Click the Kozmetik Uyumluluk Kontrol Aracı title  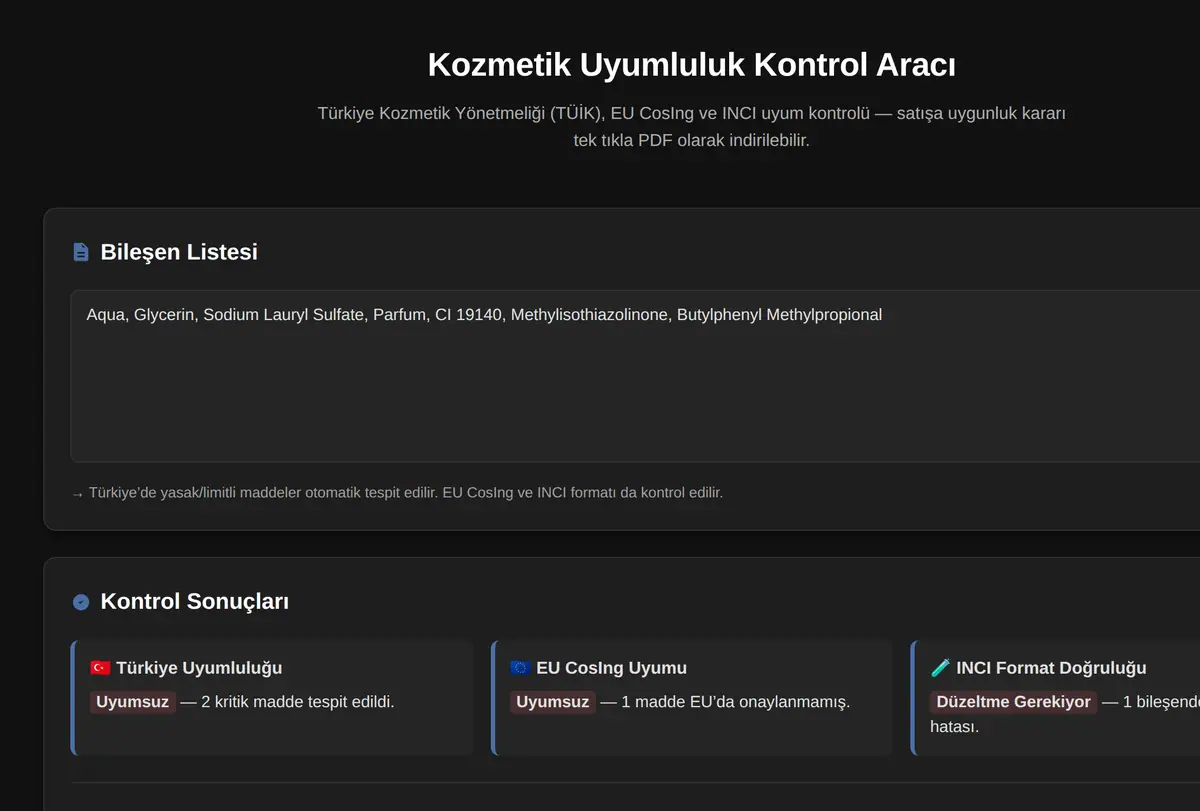691,65
